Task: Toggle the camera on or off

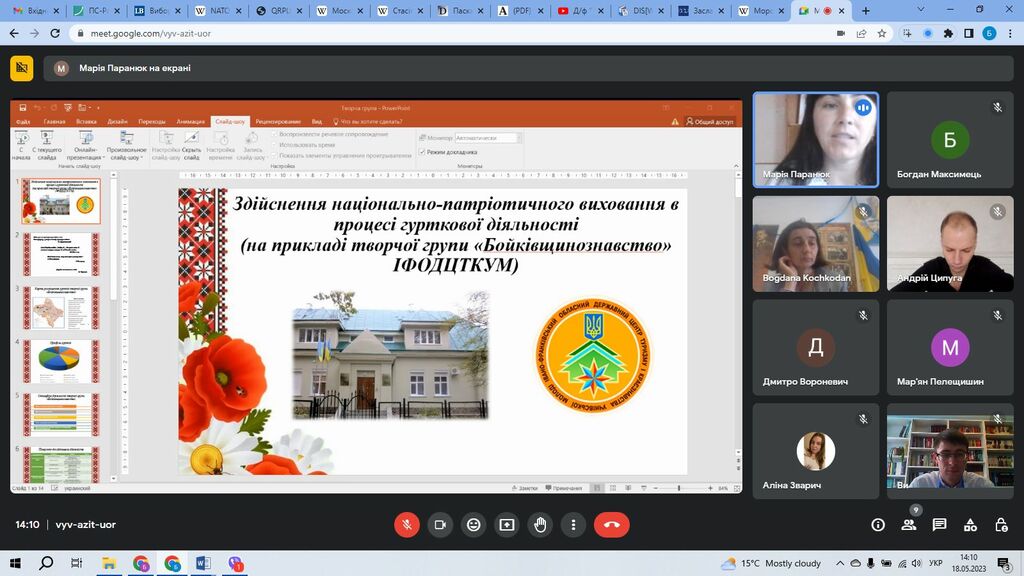Action: (440, 524)
